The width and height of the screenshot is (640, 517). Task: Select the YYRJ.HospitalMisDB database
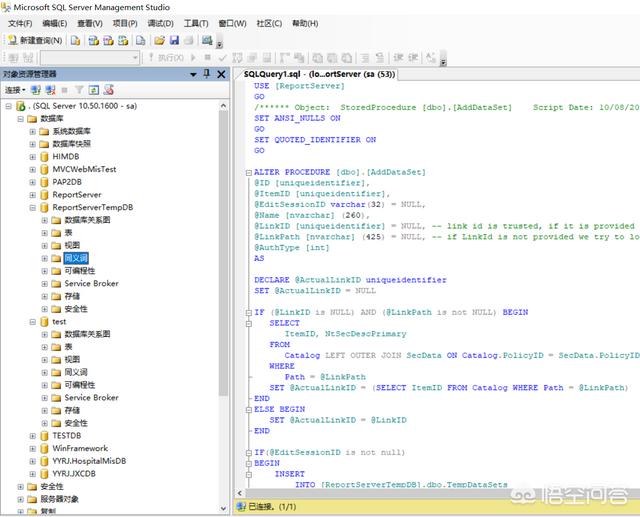[89, 461]
